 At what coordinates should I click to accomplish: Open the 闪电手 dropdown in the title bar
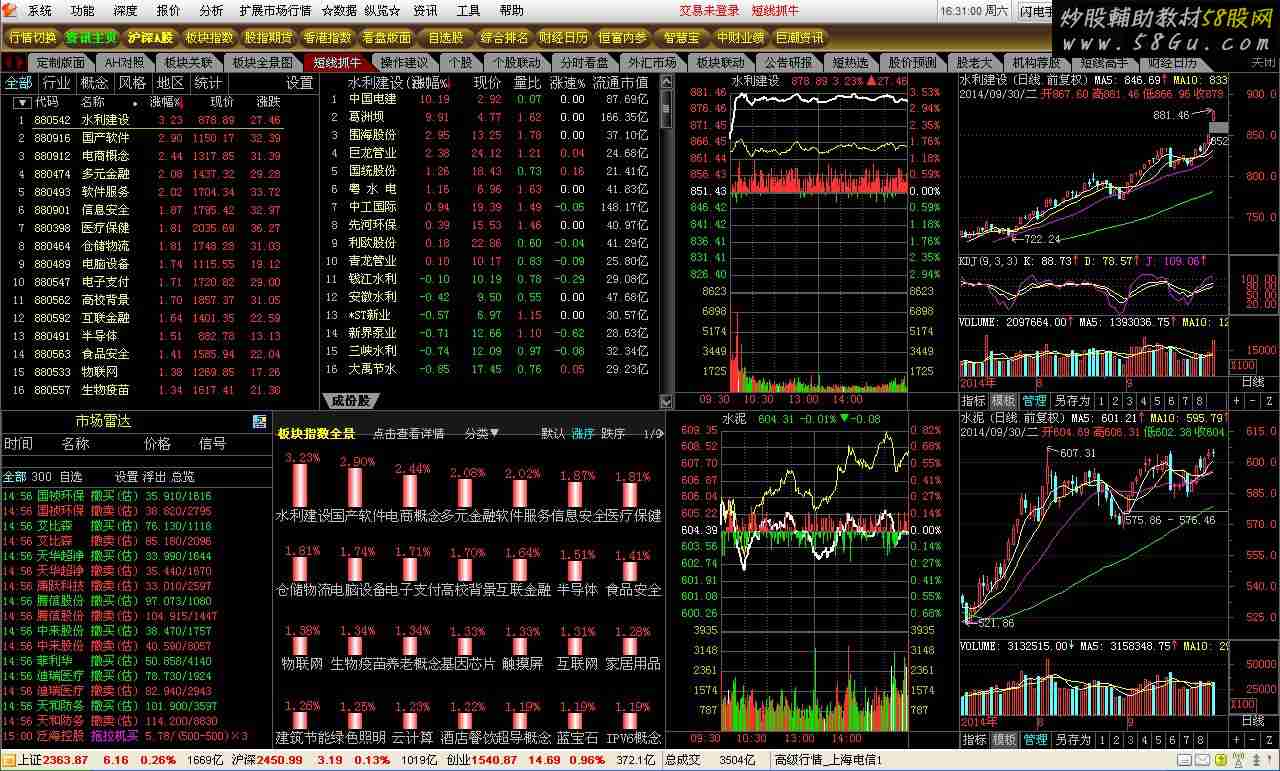(x=1036, y=11)
